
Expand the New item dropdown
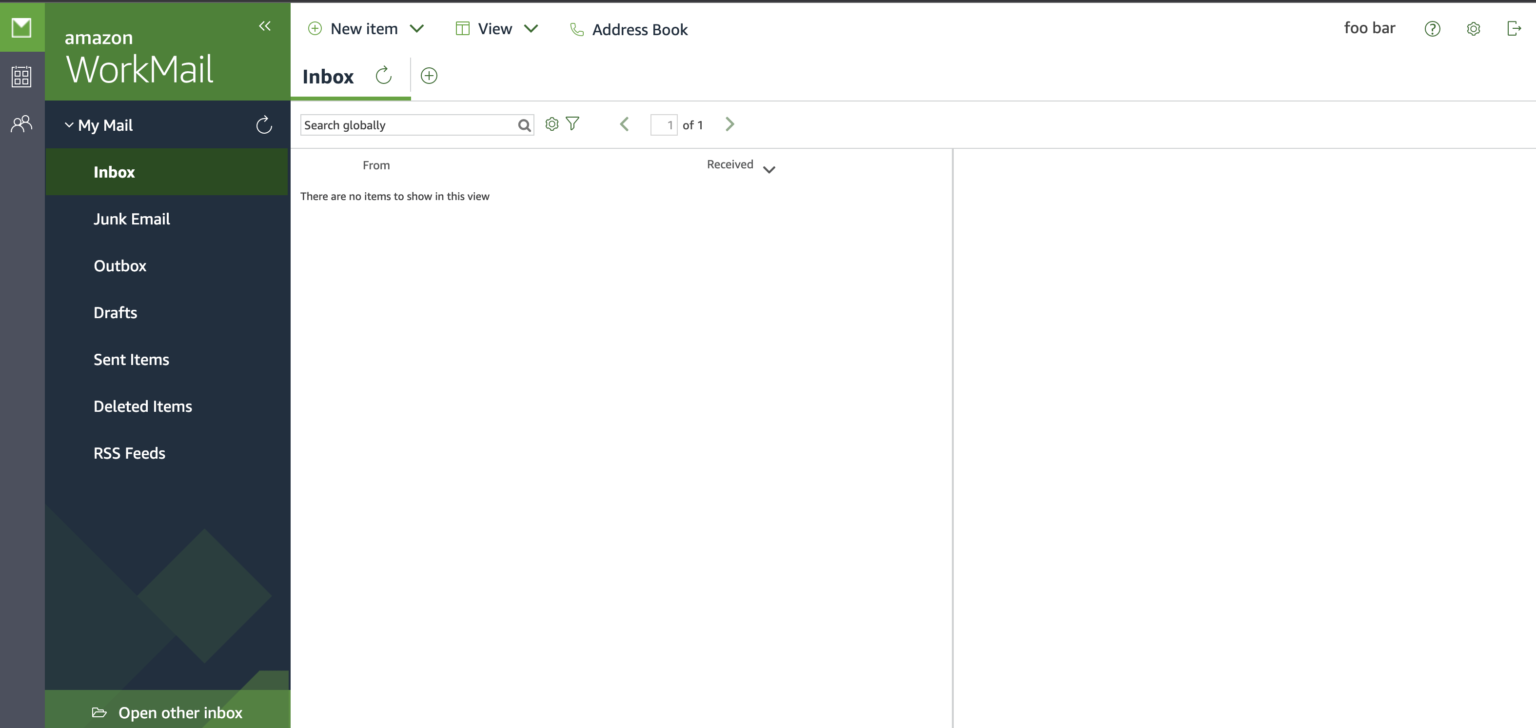click(417, 28)
